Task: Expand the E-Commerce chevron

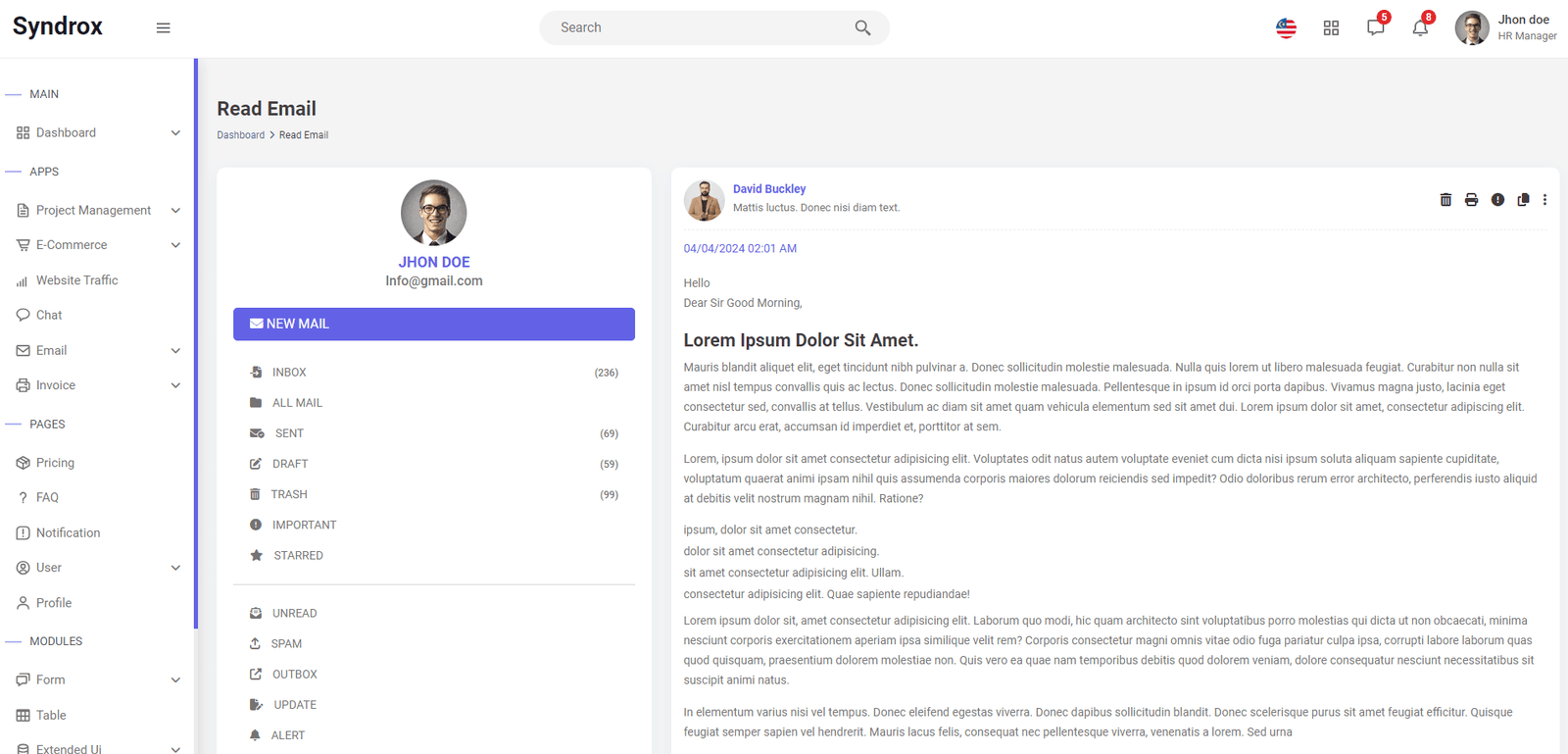Action: 175,245
